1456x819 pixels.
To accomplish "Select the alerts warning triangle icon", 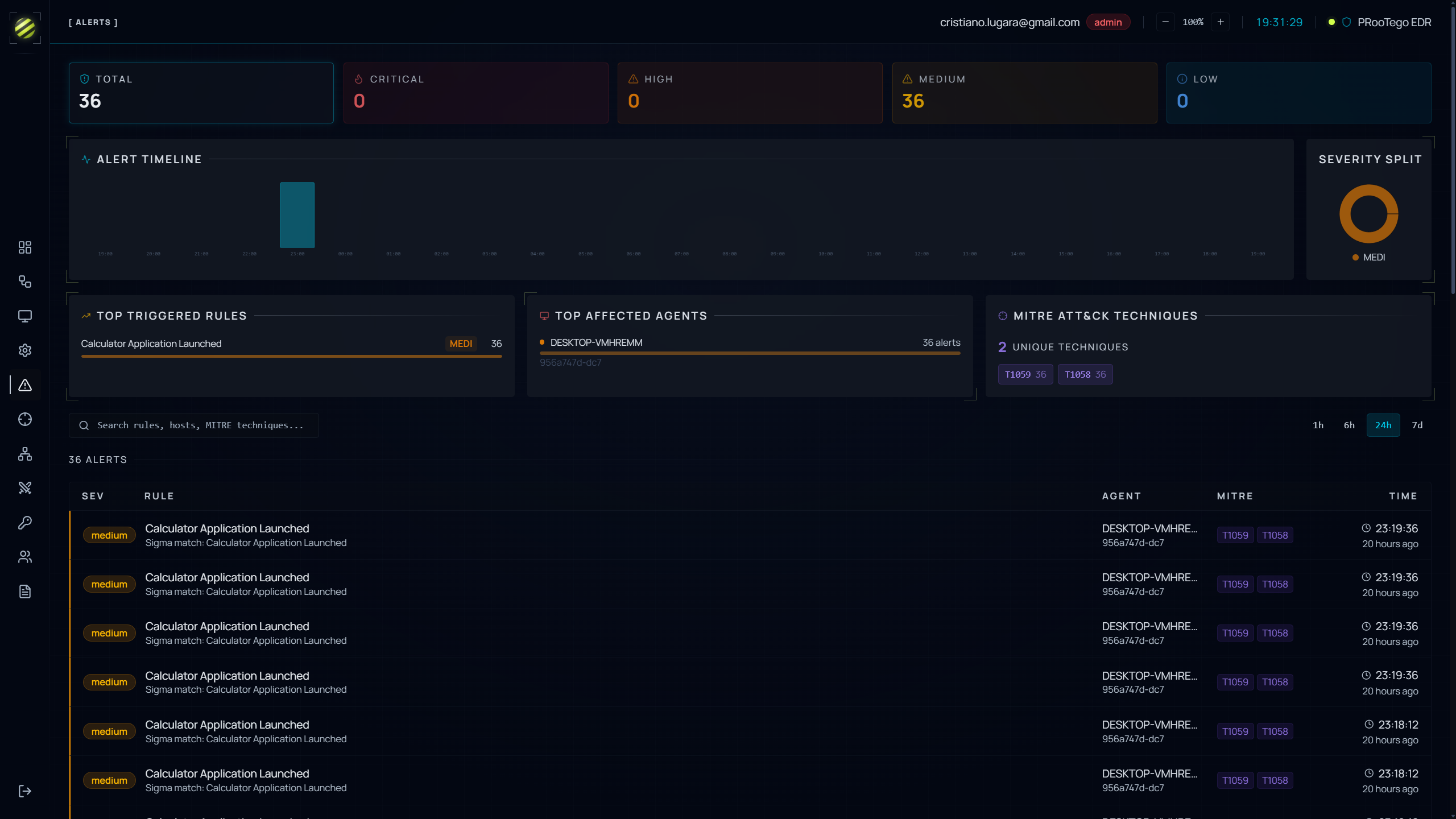I will tap(25, 385).
